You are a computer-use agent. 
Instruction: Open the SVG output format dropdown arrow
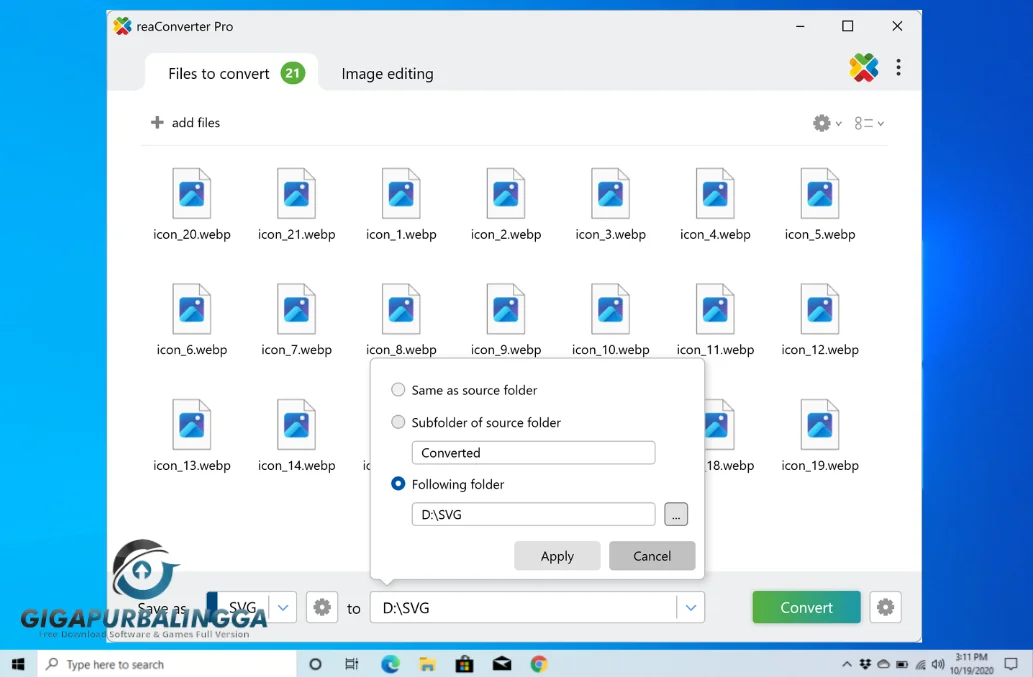pos(283,607)
